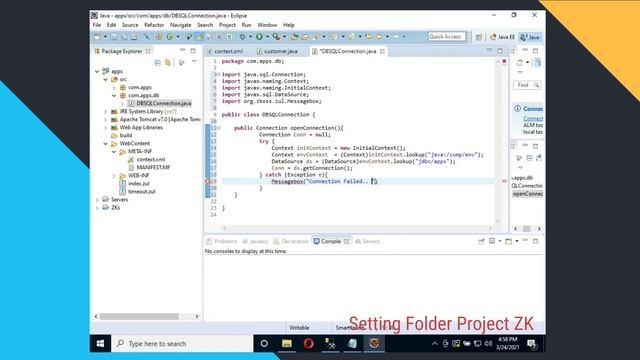Open the Refactor menu
This screenshot has width=640, height=360.
pos(154,25)
